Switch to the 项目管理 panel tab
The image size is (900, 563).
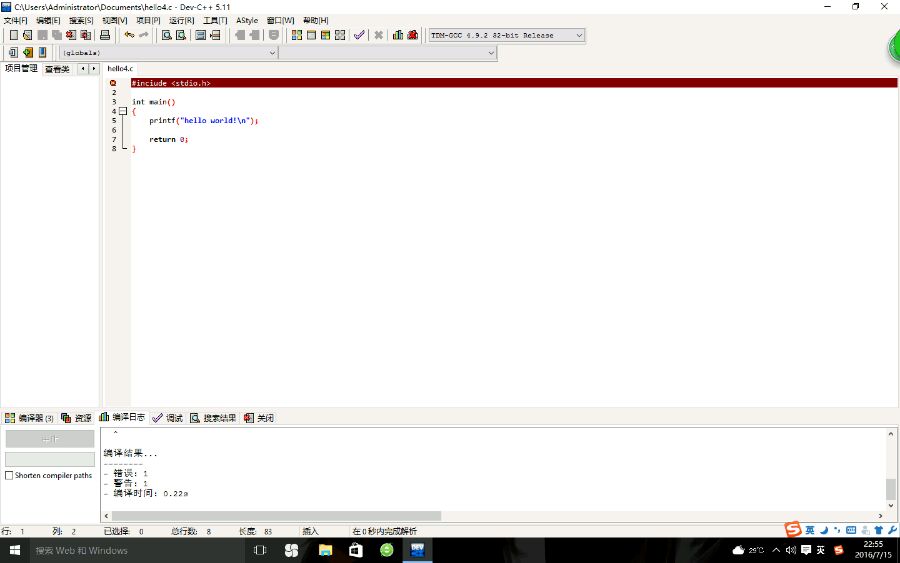[21, 68]
